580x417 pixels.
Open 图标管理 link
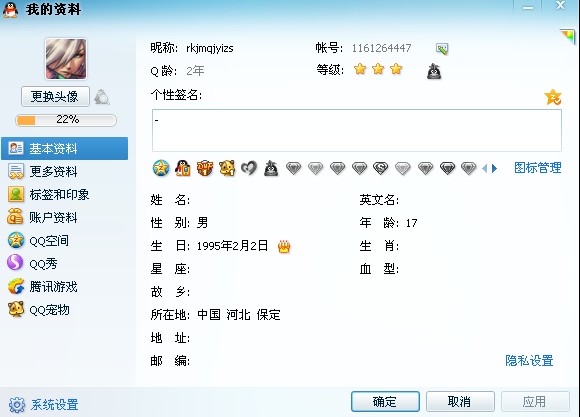pos(538,168)
